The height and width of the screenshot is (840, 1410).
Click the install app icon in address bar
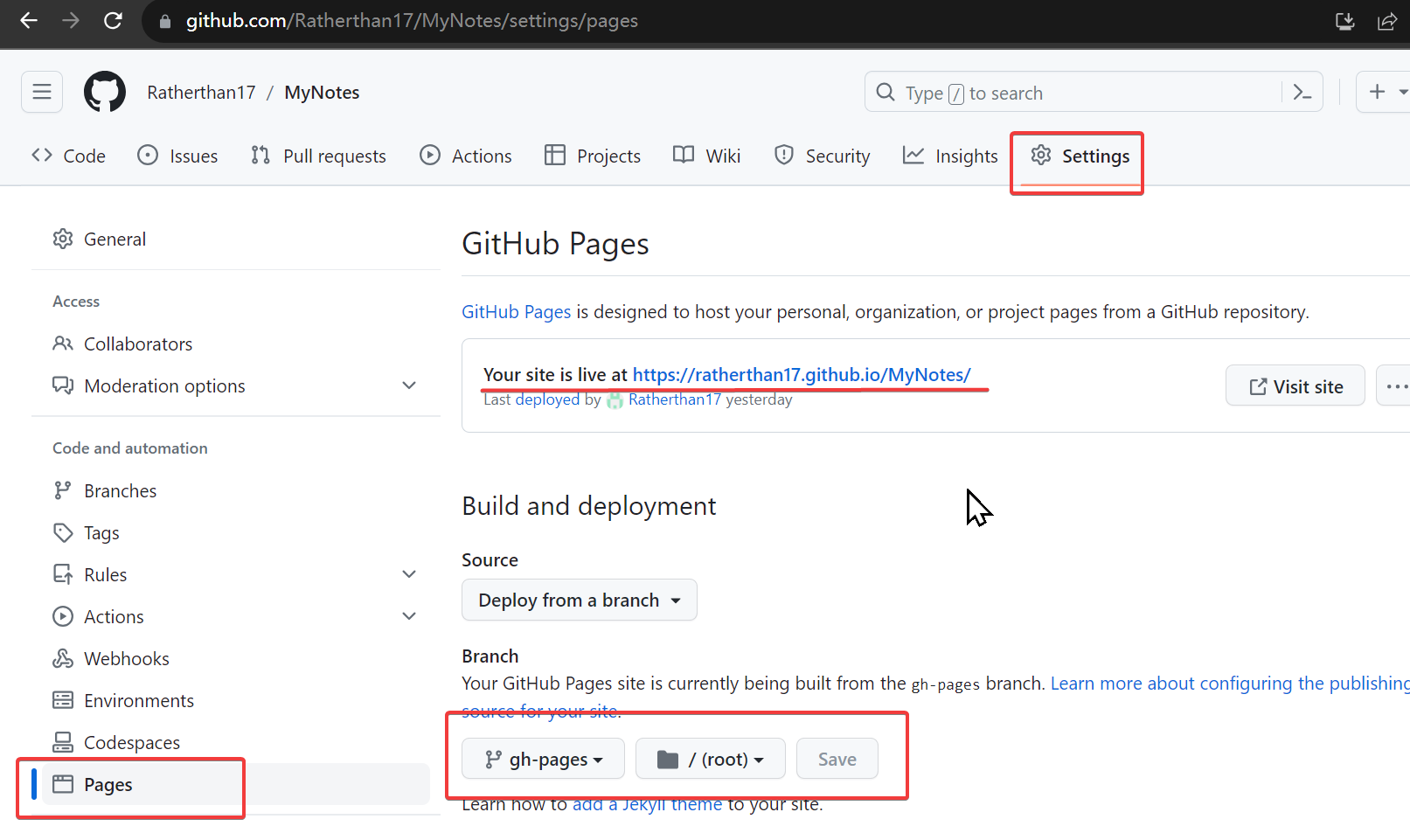1344,21
